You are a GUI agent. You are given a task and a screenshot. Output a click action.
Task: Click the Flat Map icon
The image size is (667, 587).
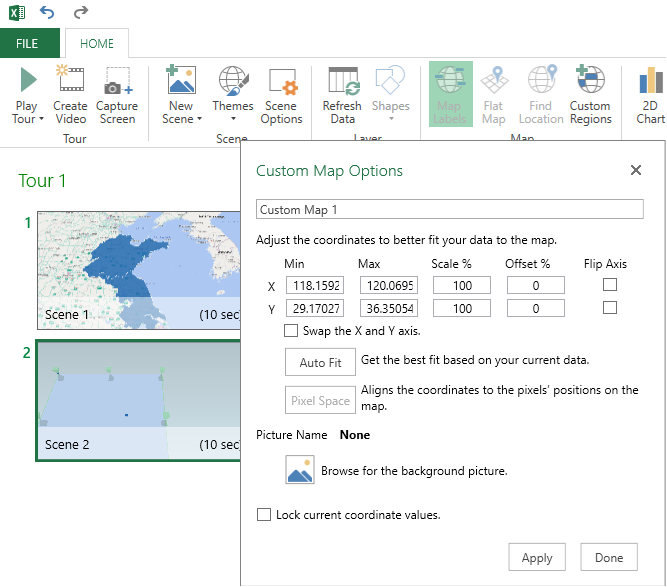tap(494, 80)
